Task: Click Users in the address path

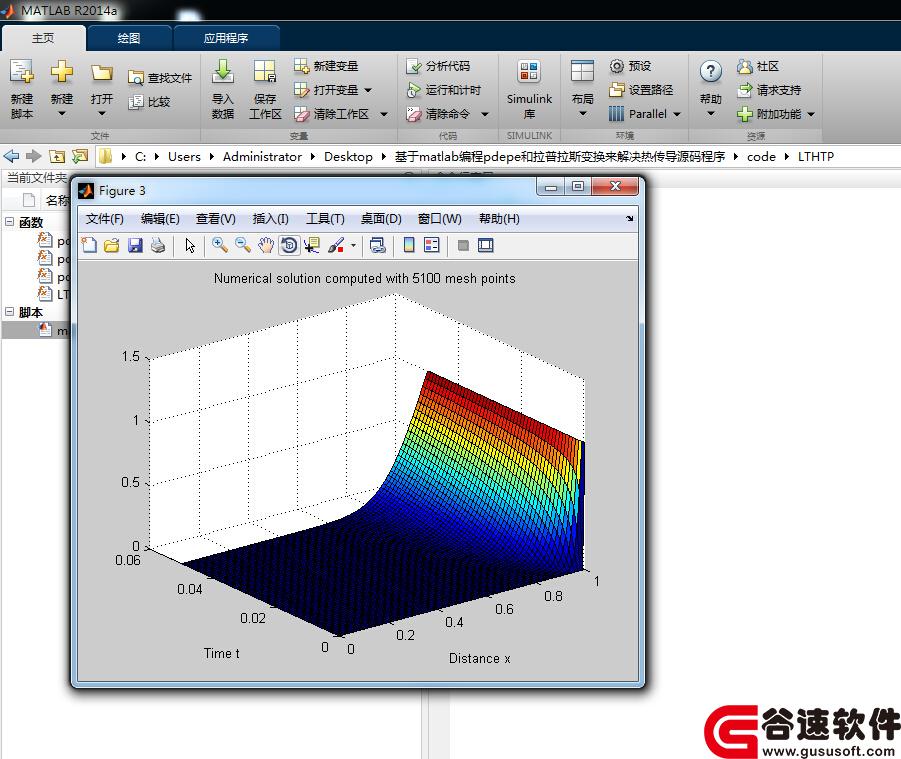Action: coord(184,156)
